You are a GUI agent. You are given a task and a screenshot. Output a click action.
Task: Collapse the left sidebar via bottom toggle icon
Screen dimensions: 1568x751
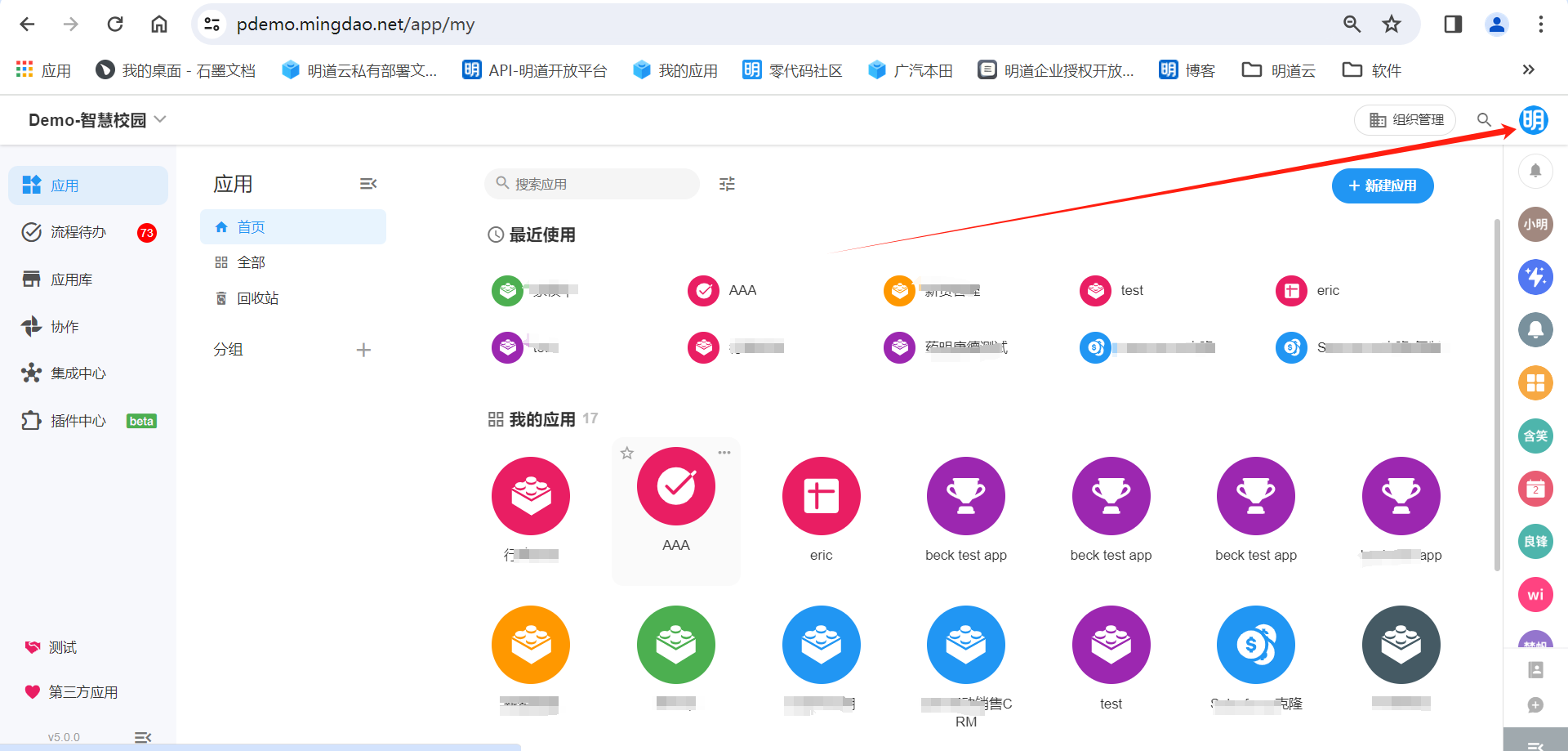[x=143, y=737]
